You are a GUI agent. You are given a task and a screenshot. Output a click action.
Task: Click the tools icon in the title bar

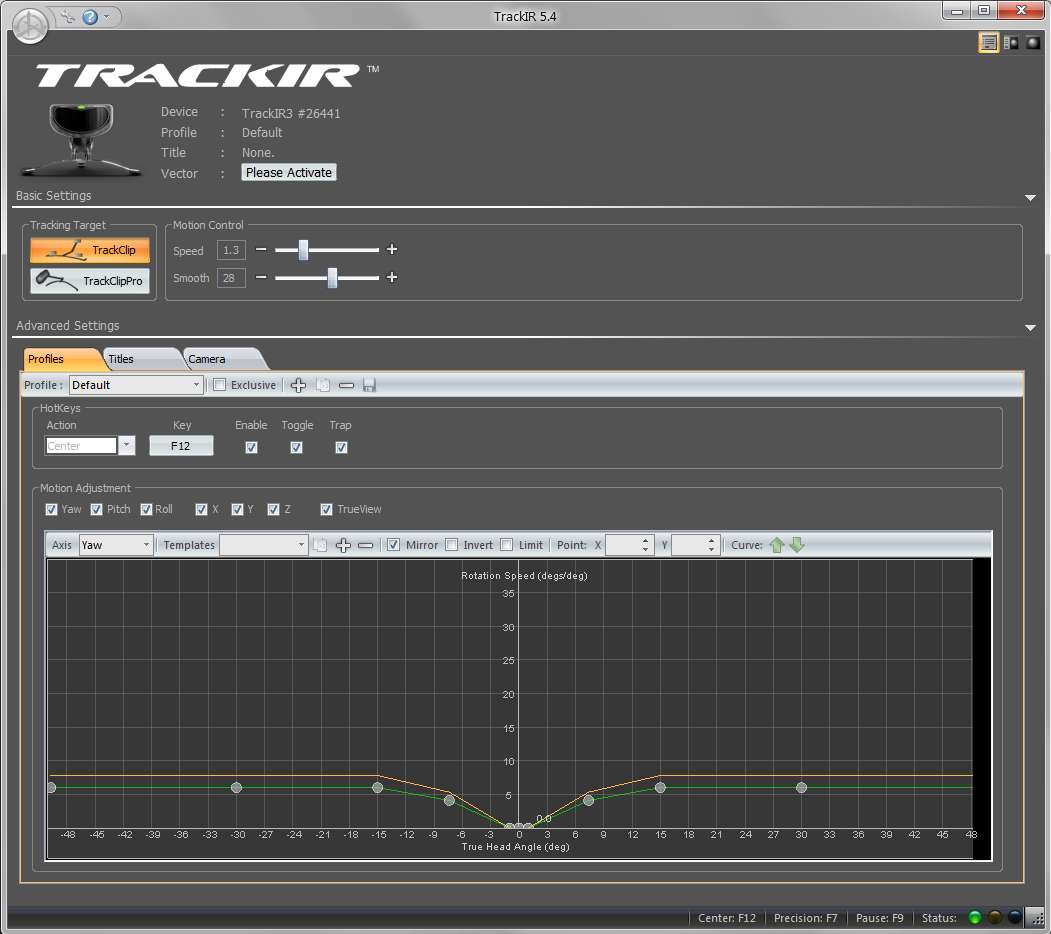click(68, 17)
